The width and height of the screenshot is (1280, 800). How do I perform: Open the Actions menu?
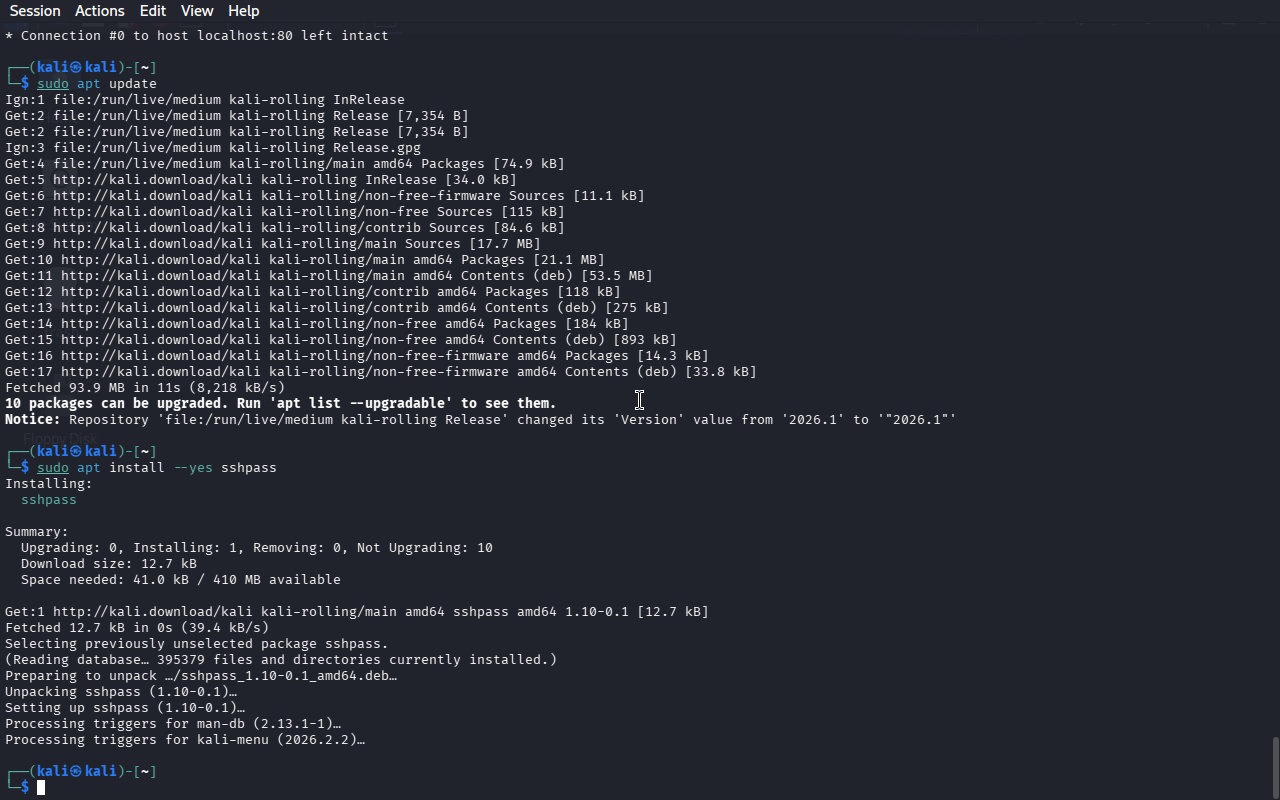(x=100, y=11)
